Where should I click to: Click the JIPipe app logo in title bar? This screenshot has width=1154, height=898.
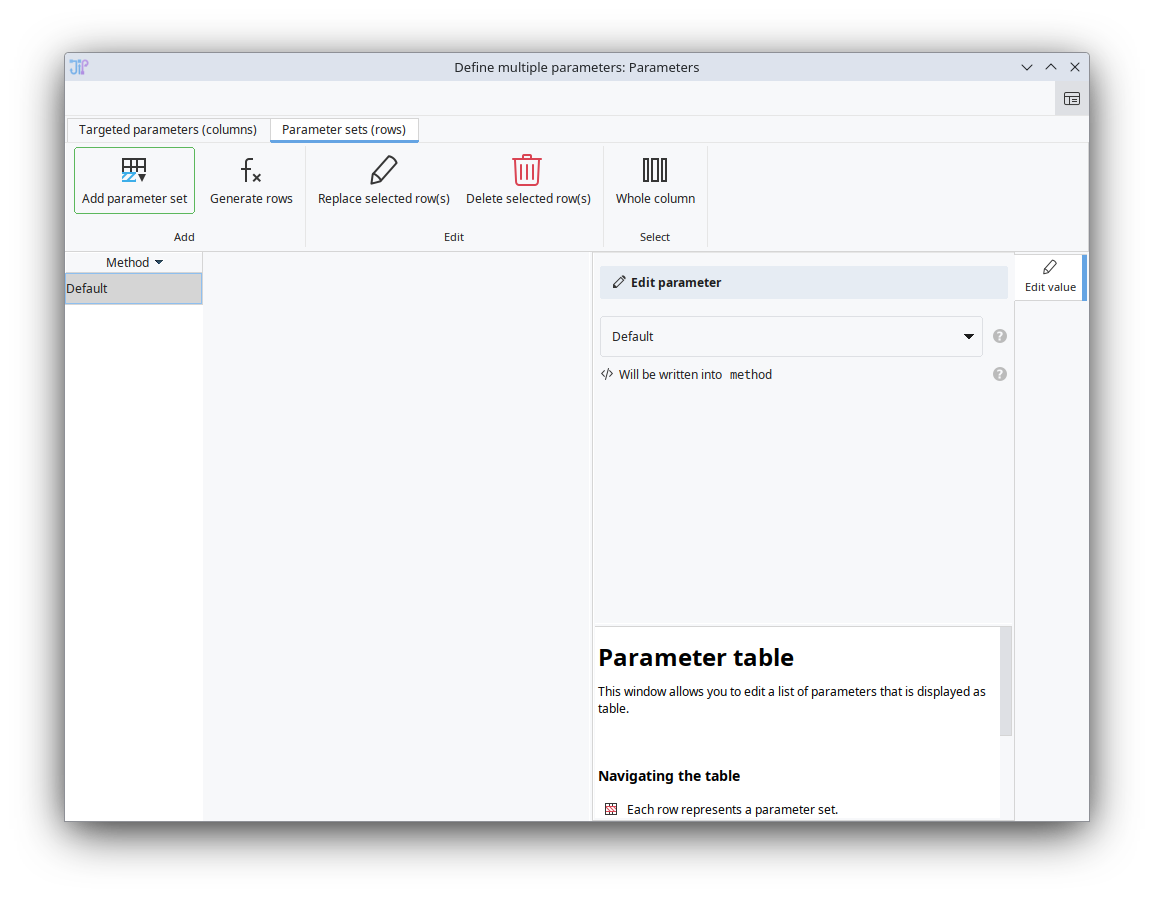[79, 67]
